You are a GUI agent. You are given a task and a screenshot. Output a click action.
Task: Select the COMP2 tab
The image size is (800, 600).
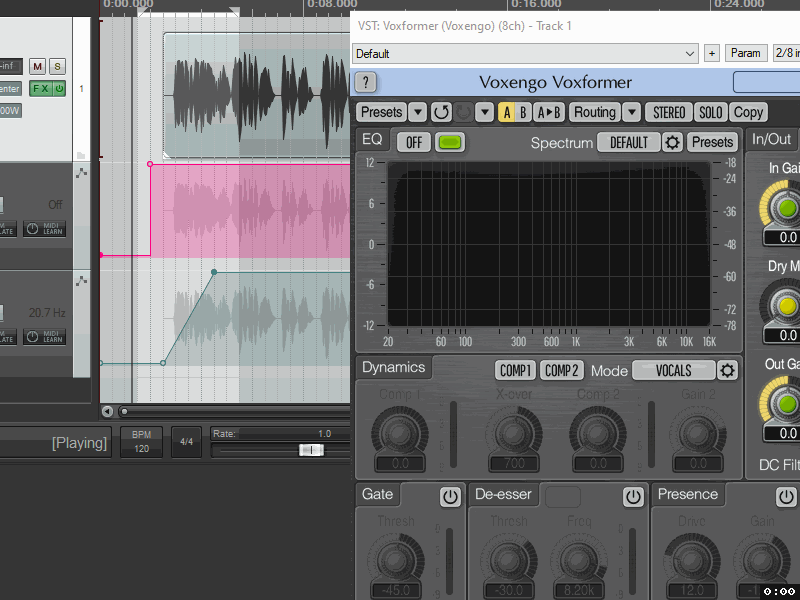[x=561, y=370]
